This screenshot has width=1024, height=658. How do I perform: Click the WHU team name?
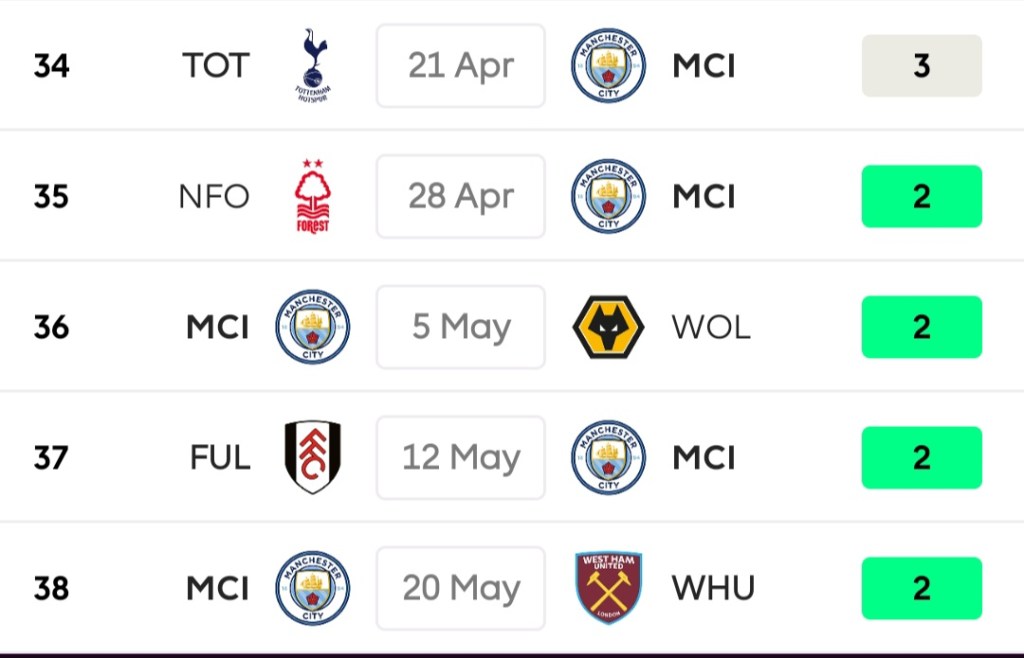(x=713, y=588)
